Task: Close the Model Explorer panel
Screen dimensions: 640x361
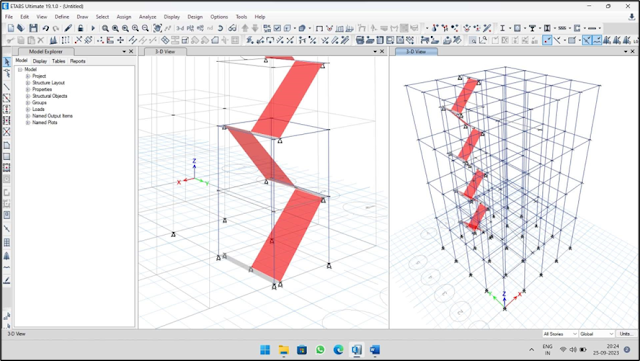Action: pyautogui.click(x=131, y=51)
